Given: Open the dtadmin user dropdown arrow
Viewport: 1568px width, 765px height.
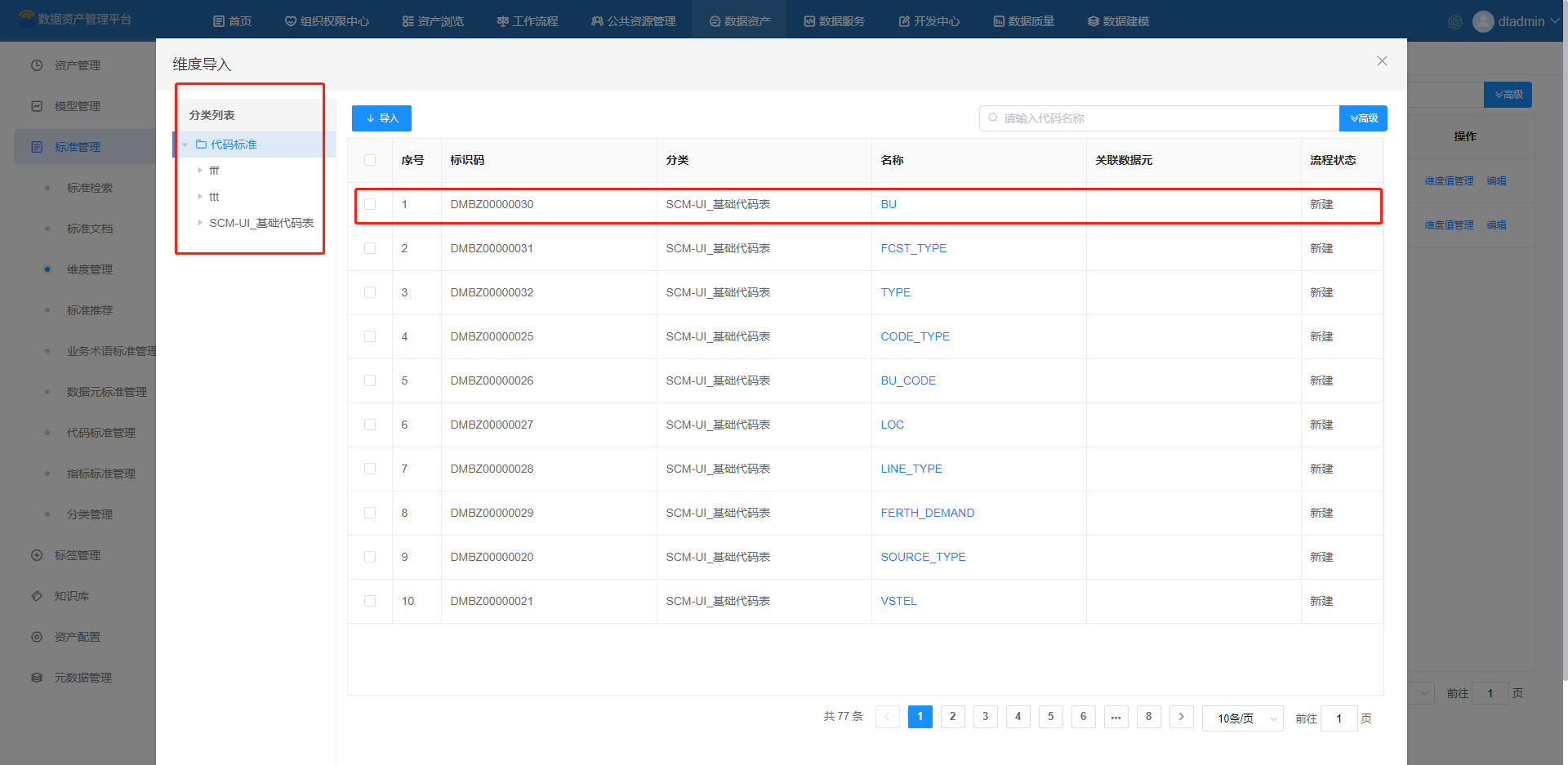Looking at the screenshot, I should 1555,21.
